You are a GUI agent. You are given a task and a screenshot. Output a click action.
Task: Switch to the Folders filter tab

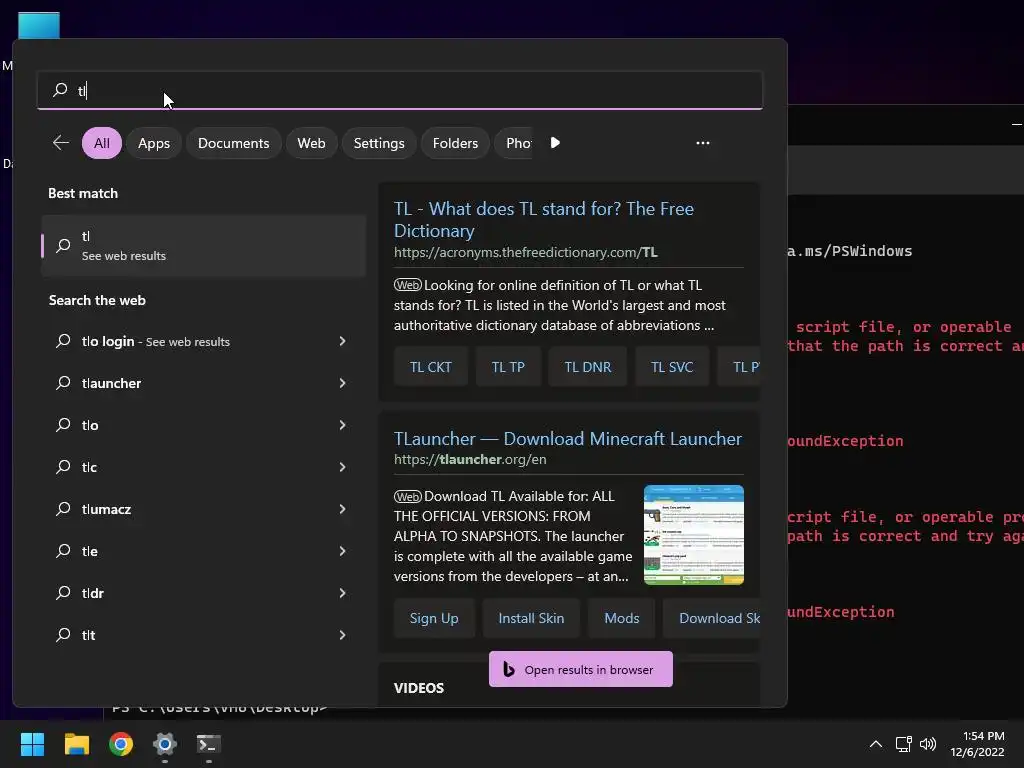[455, 143]
